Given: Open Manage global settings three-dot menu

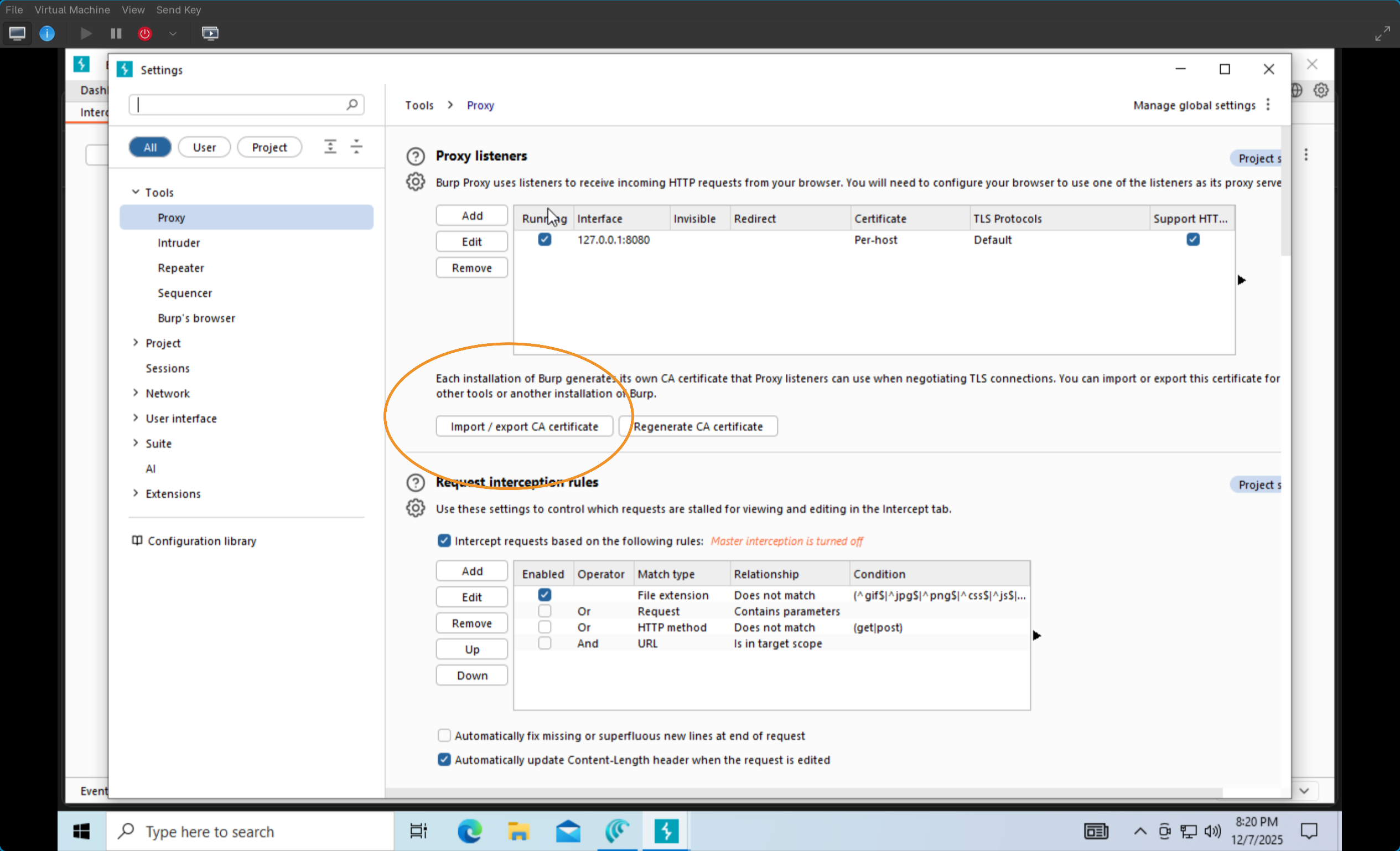Looking at the screenshot, I should coord(1268,105).
